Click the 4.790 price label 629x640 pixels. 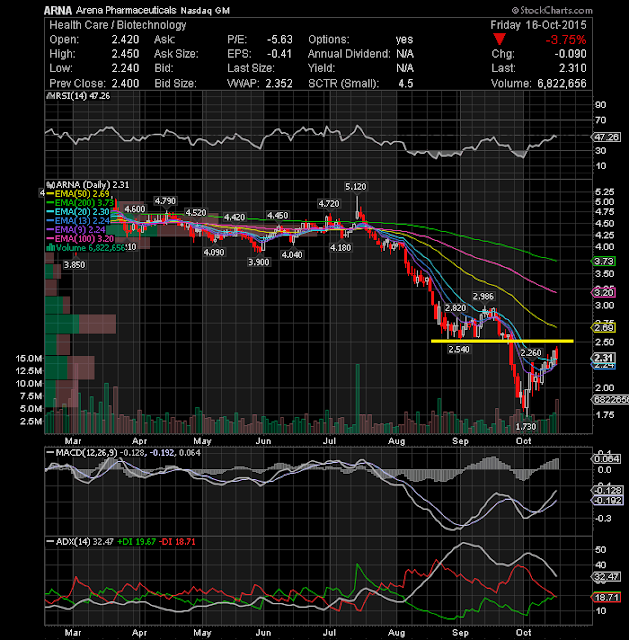click(x=165, y=201)
